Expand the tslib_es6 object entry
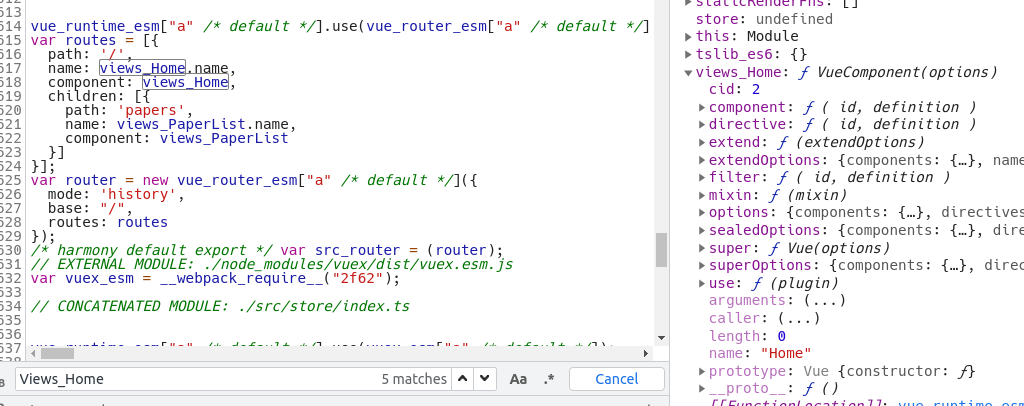Viewport: 1024px width, 406px height. [x=688, y=54]
